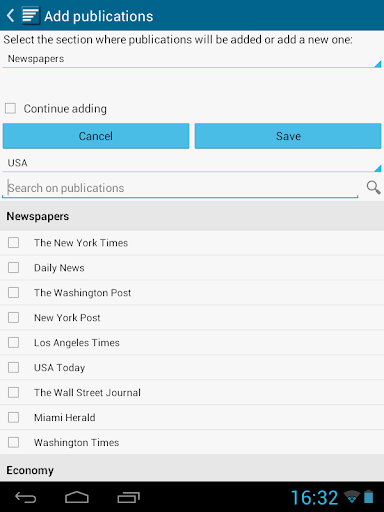The image size is (384, 512).
Task: Check the Miami Herald checkbox
Action: point(13,417)
